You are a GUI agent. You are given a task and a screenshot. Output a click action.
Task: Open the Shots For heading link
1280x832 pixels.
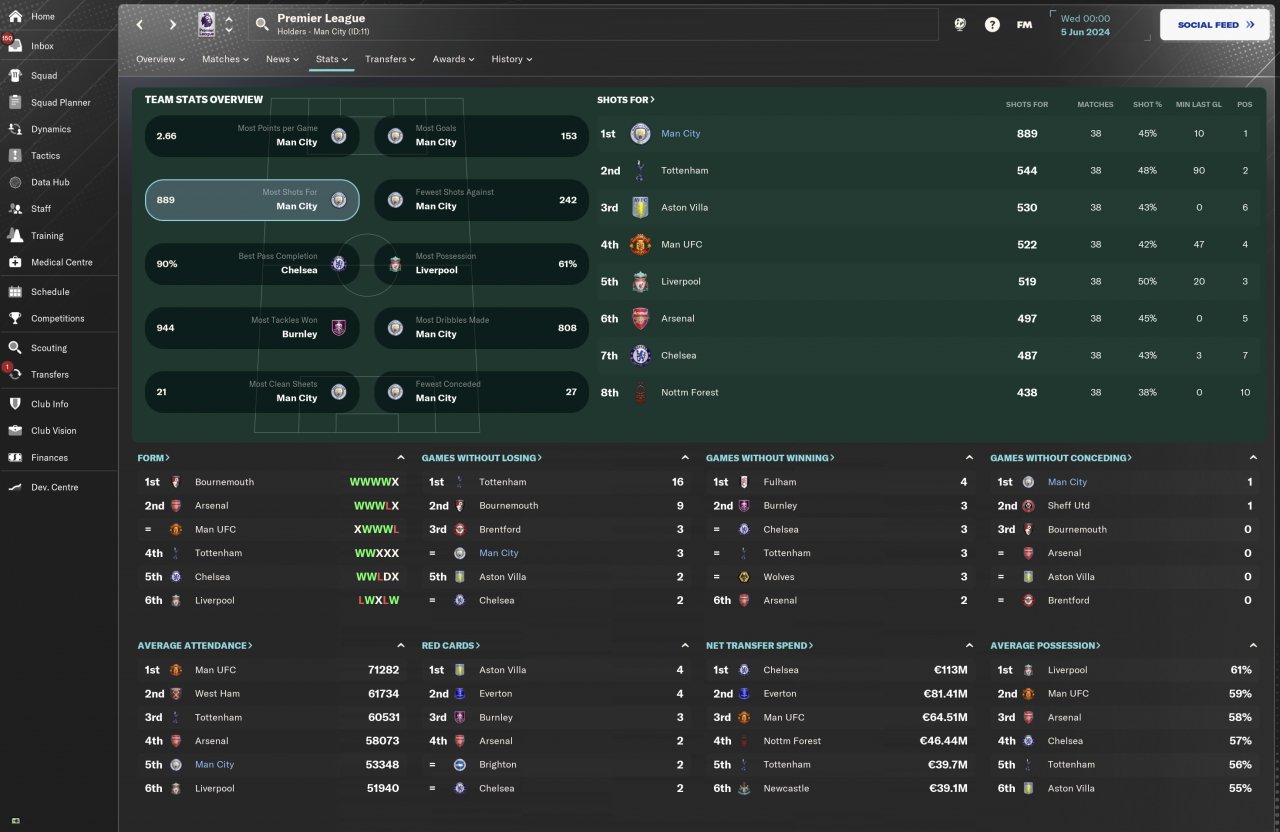626,100
